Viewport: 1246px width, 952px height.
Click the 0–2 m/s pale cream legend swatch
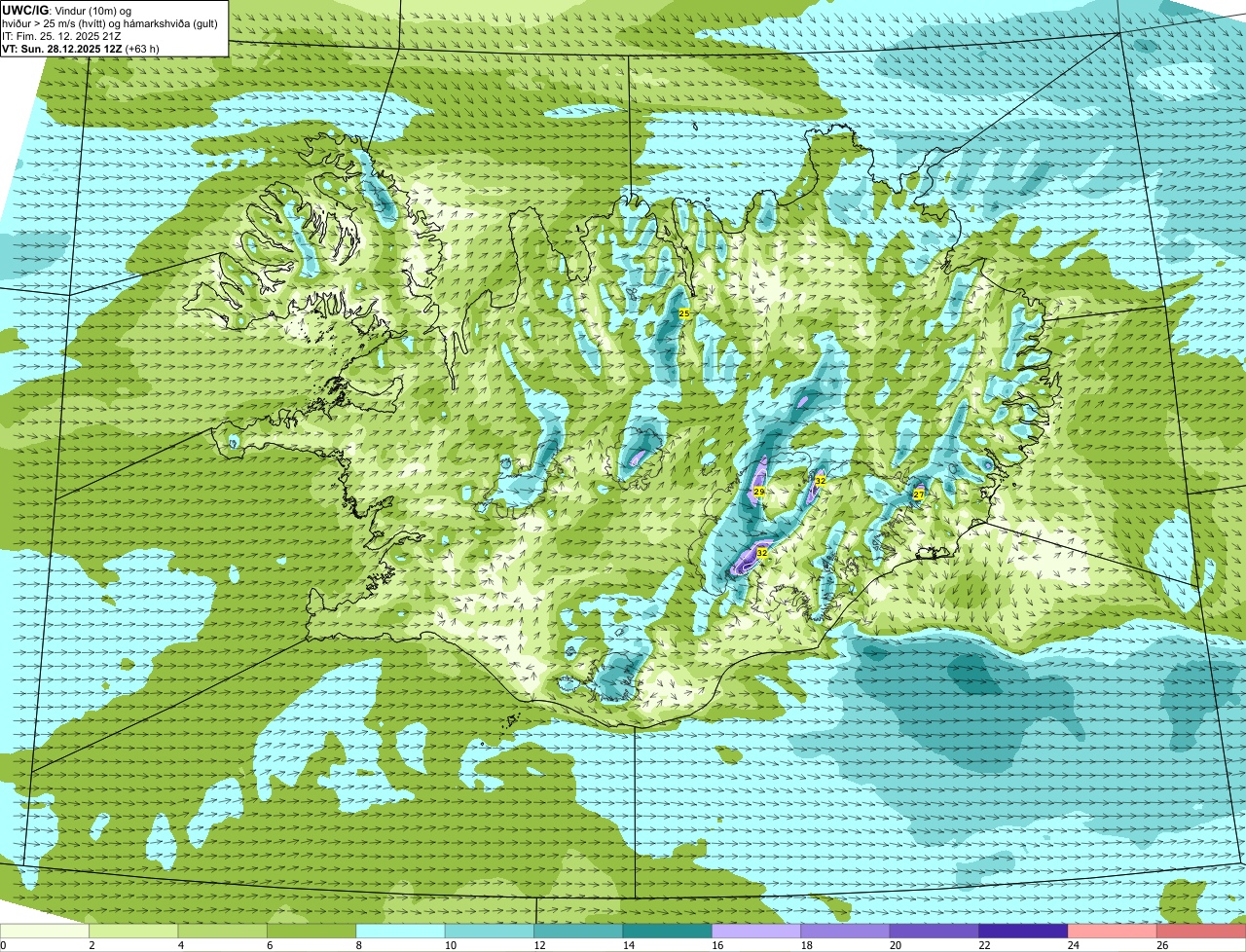tap(45, 932)
